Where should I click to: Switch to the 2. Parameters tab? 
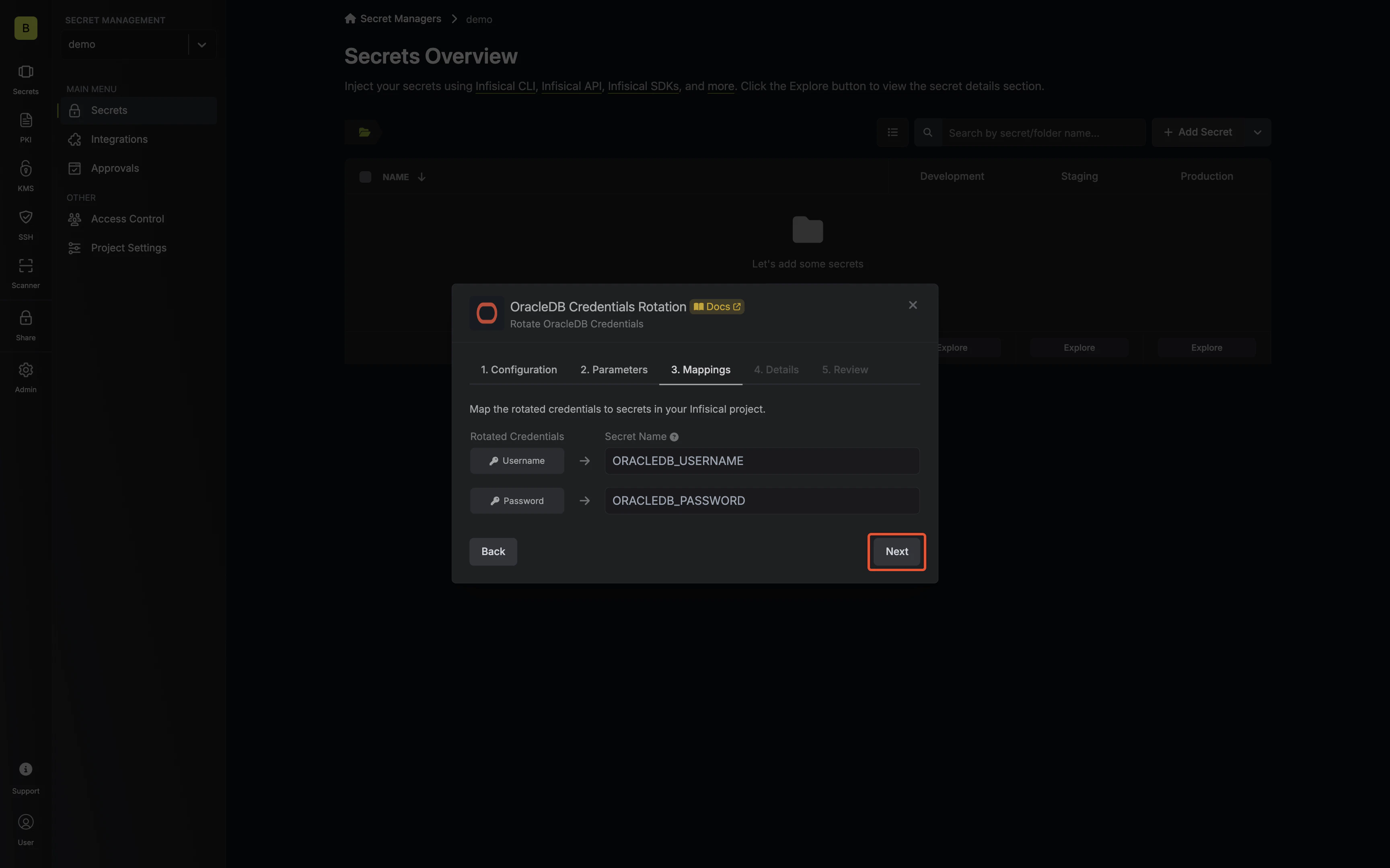pos(614,370)
